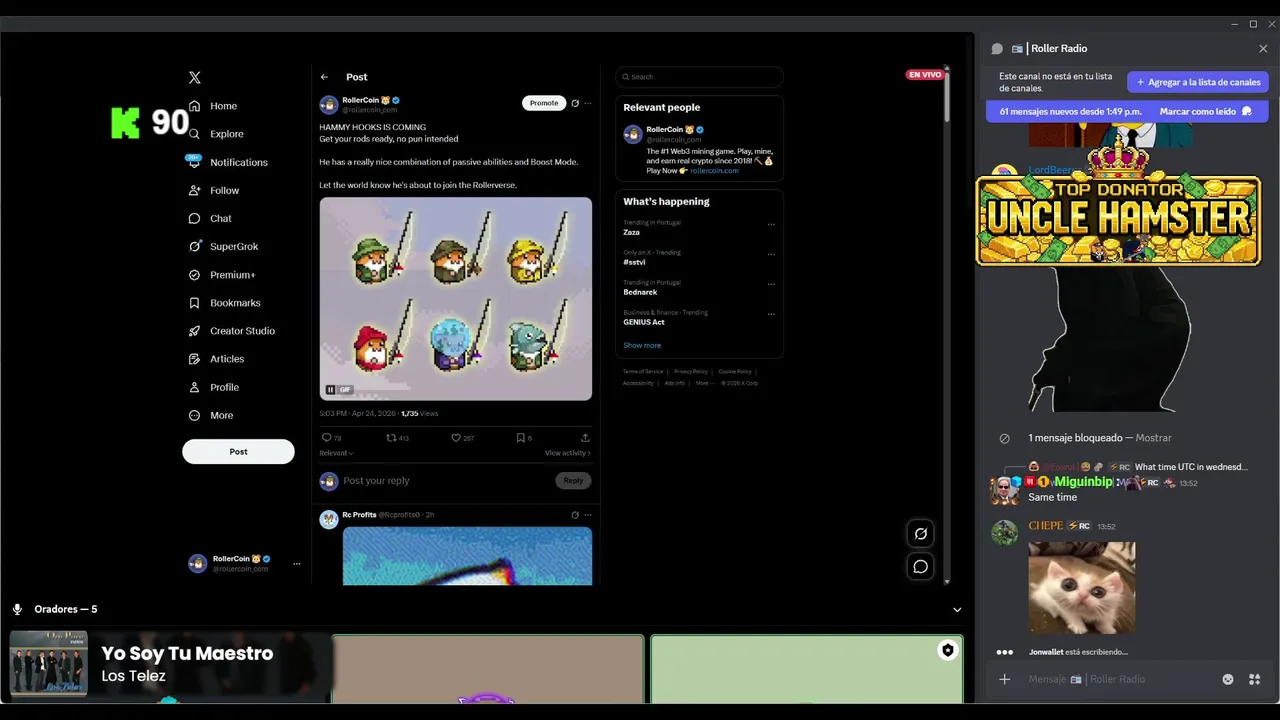Close the Roller Radio chat panel
Screen dimensions: 1280x720
[1263, 49]
